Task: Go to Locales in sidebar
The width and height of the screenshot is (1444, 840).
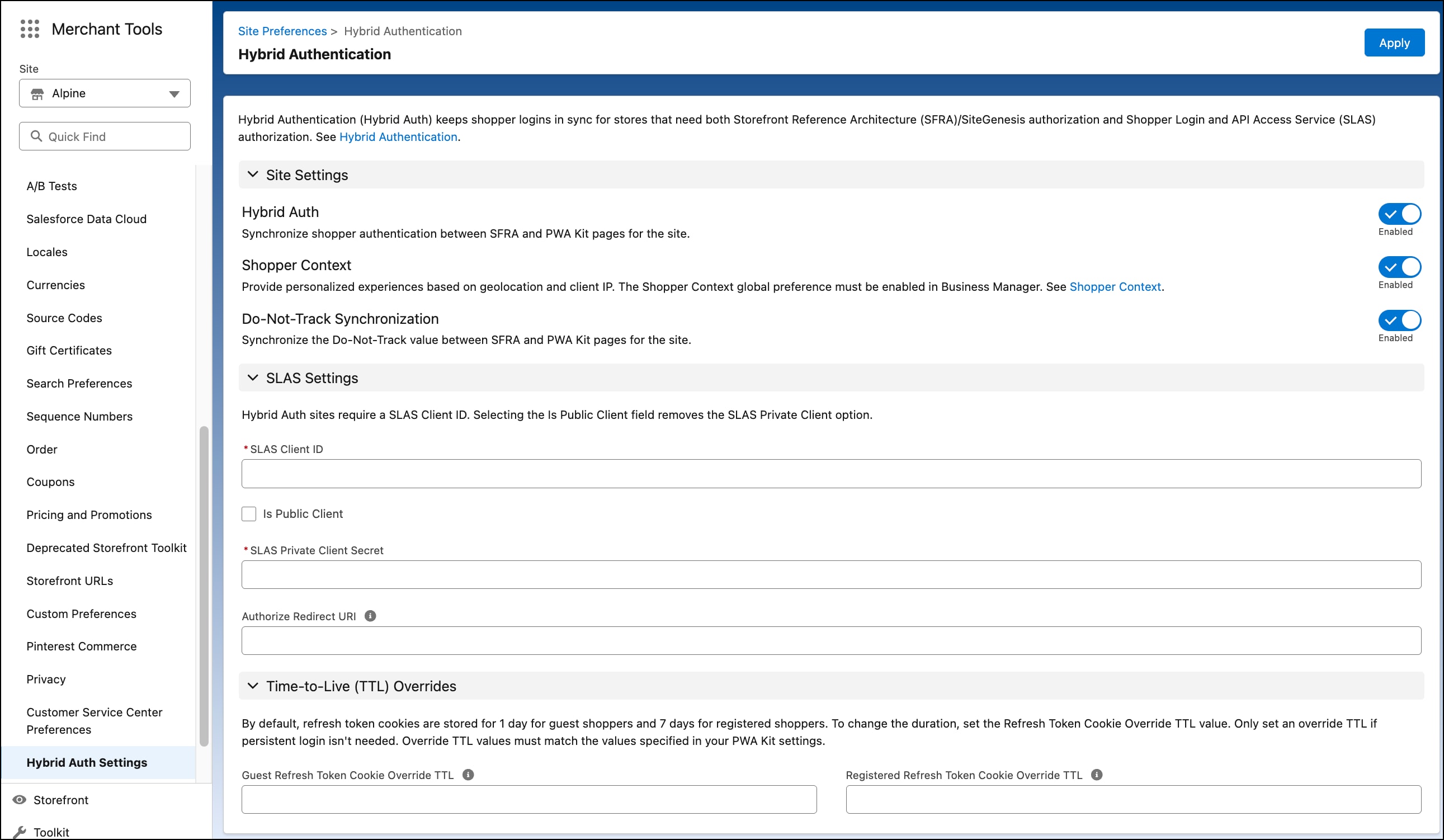Action: point(47,252)
